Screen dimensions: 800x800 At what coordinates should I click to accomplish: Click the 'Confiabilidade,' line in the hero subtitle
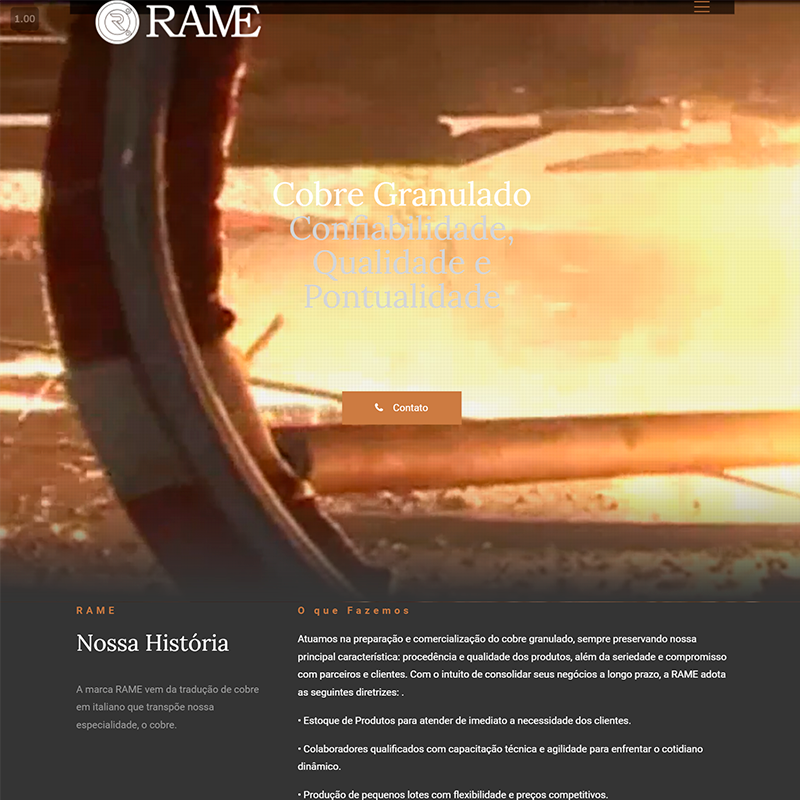click(x=401, y=229)
